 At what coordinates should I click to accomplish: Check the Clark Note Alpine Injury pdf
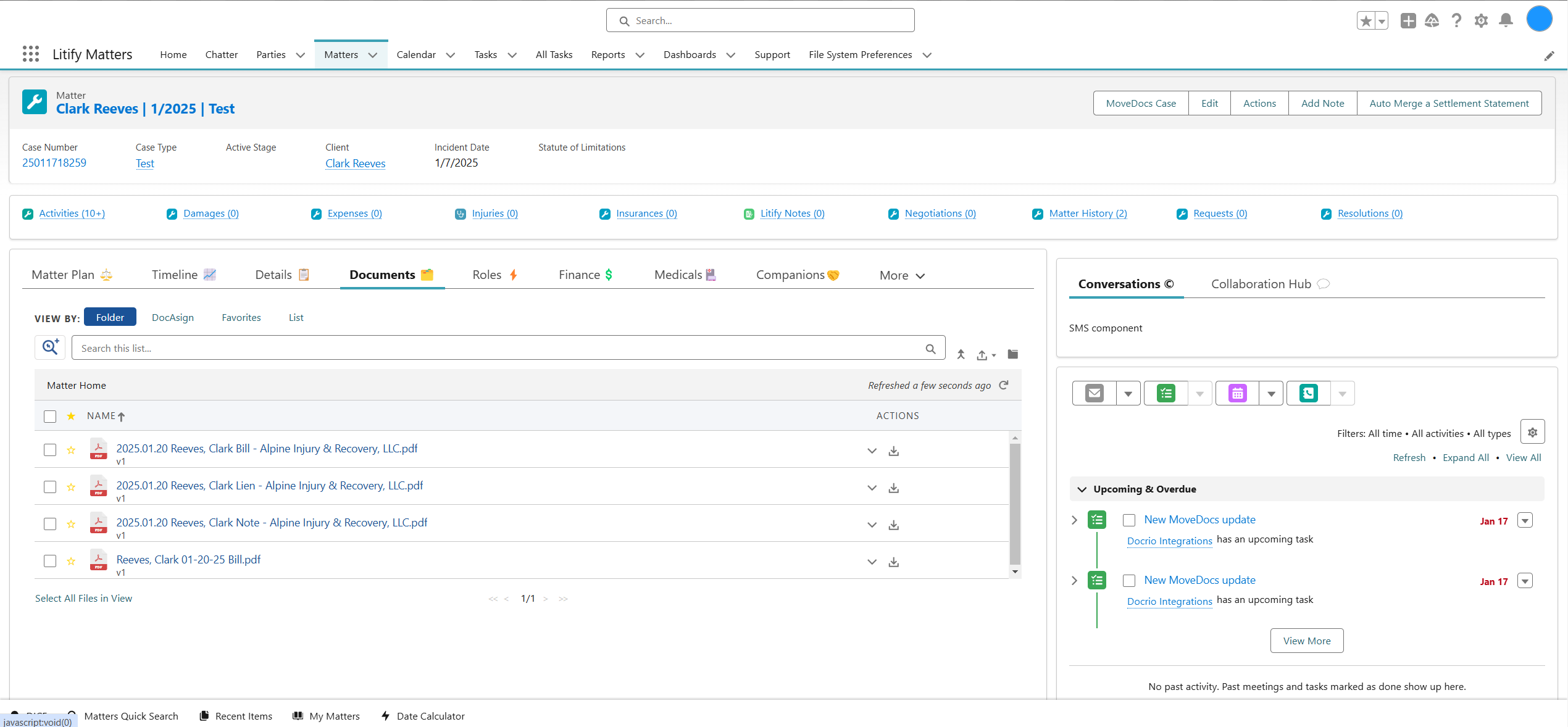coord(50,524)
